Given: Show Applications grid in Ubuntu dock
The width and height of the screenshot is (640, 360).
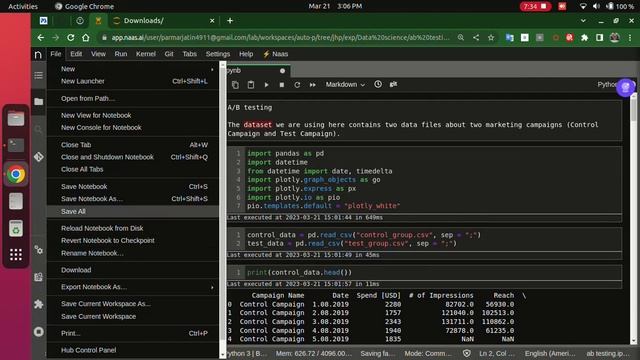Looking at the screenshot, I should point(16,255).
